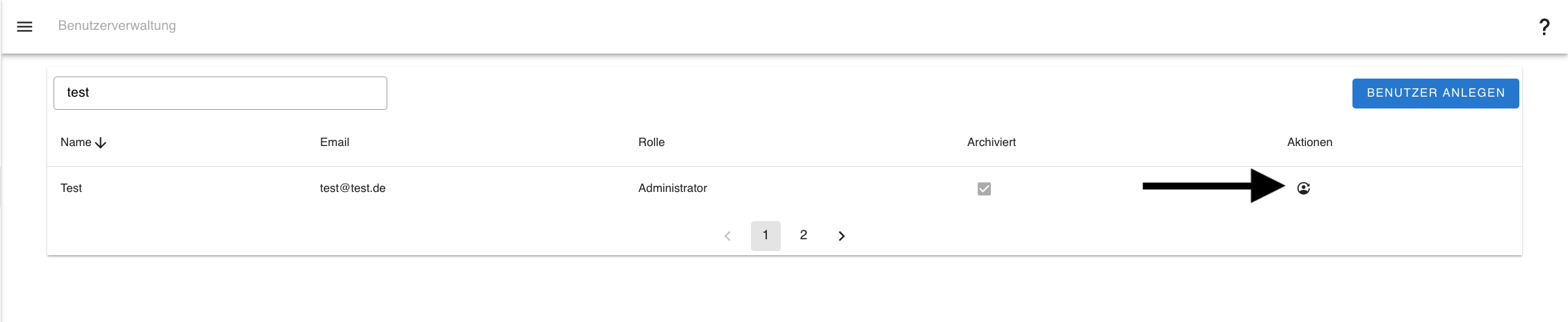Click the Administrator role cell
The width and height of the screenshot is (1568, 322).
(672, 188)
